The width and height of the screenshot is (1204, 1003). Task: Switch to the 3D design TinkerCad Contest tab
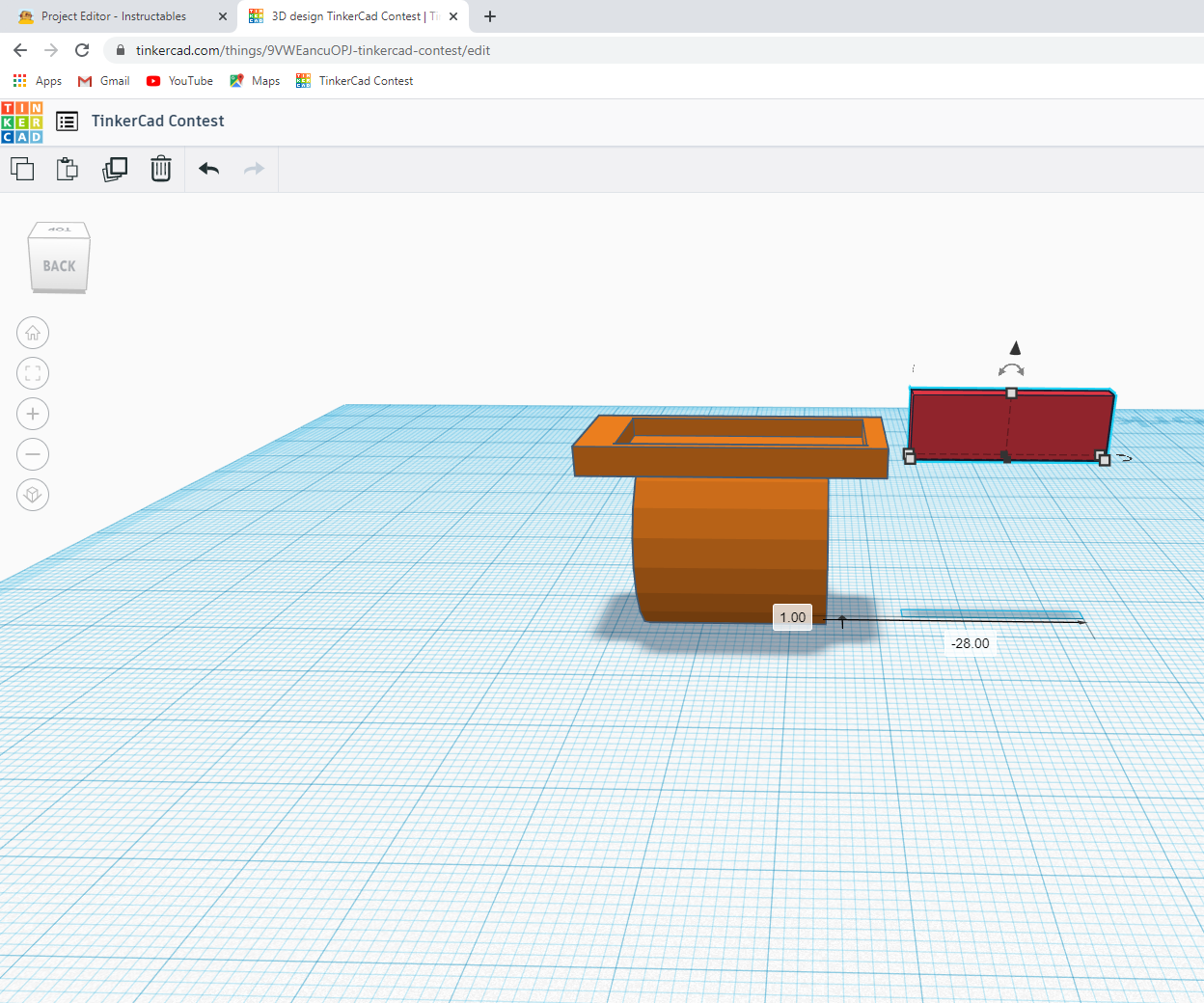coord(347,16)
